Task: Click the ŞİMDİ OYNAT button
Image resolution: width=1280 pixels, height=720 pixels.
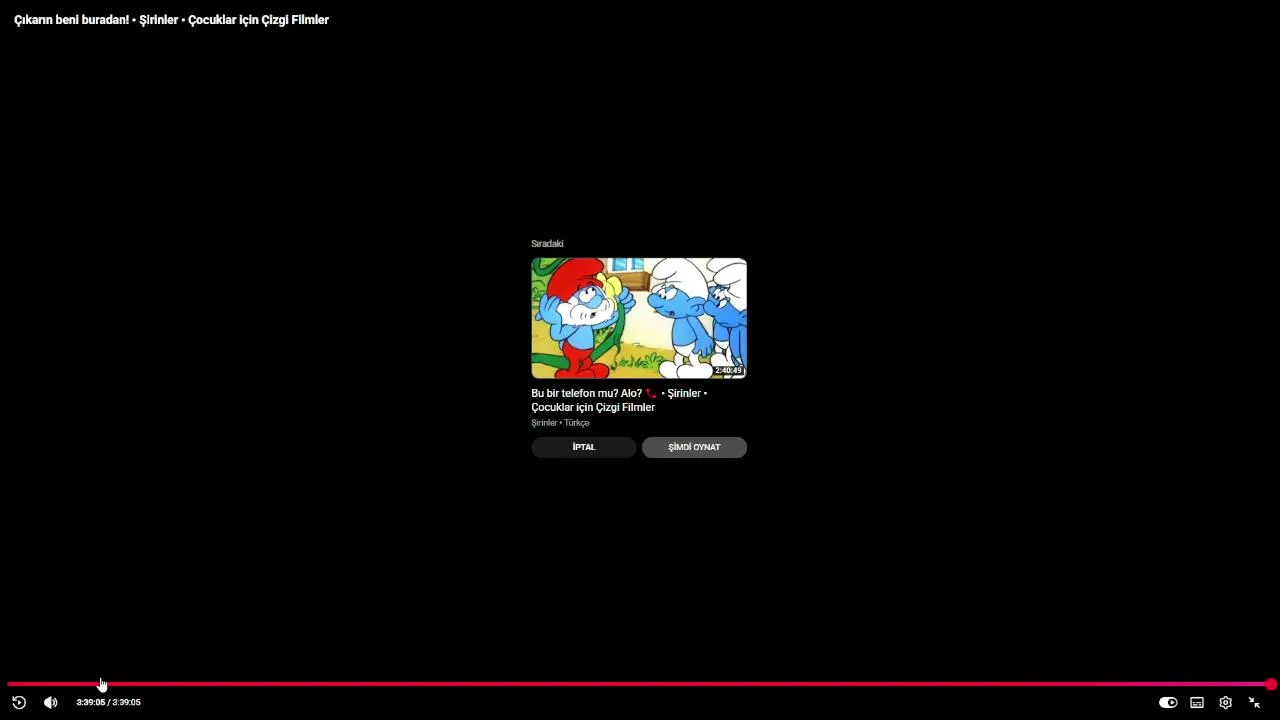Action: coord(694,447)
